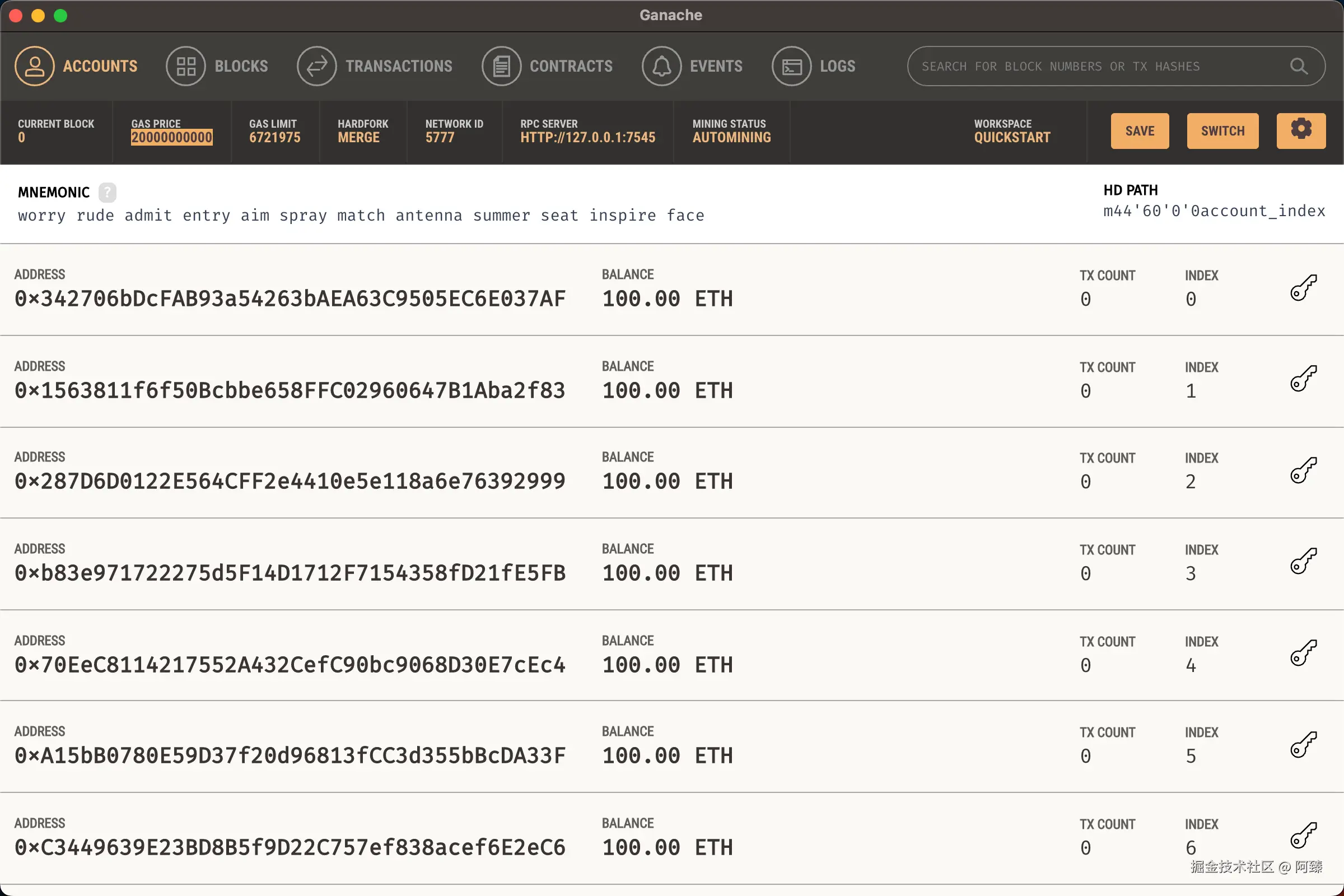This screenshot has height=896, width=1344.
Task: Click the Switch workspace button
Action: [1222, 131]
